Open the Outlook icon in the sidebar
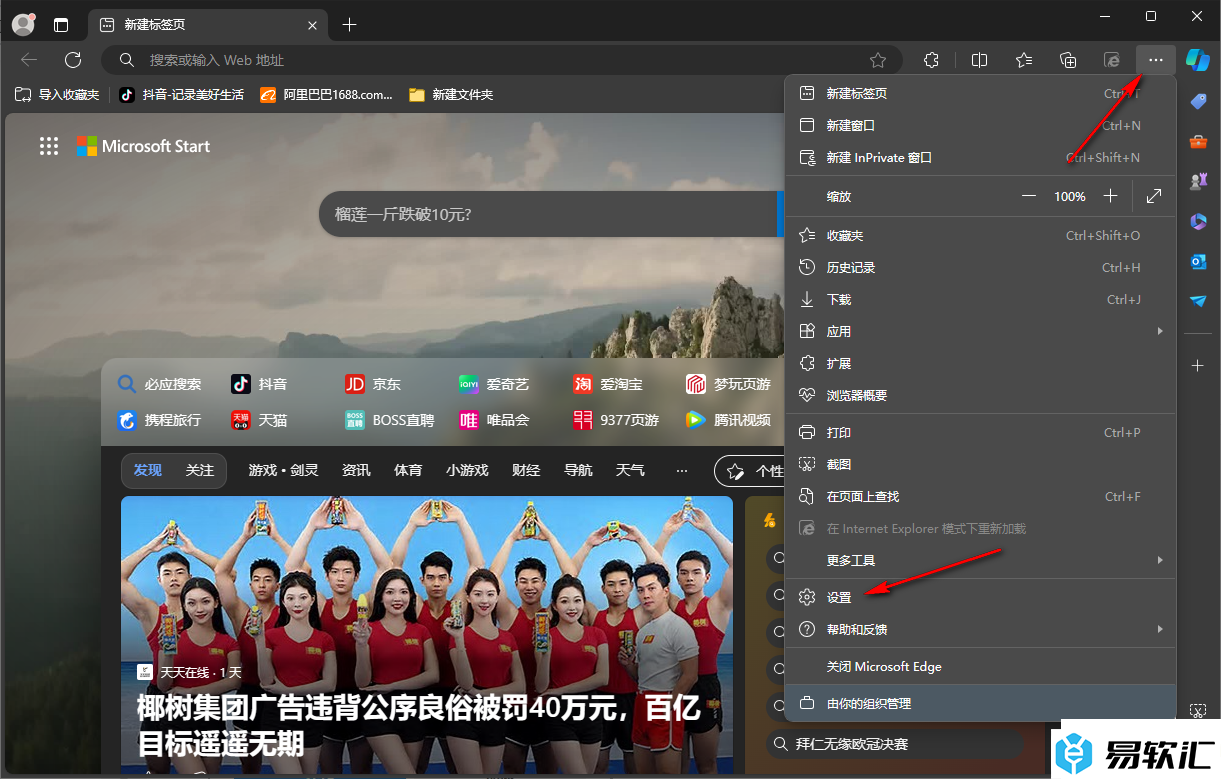Screen dimensions: 1221x779 point(1197,261)
